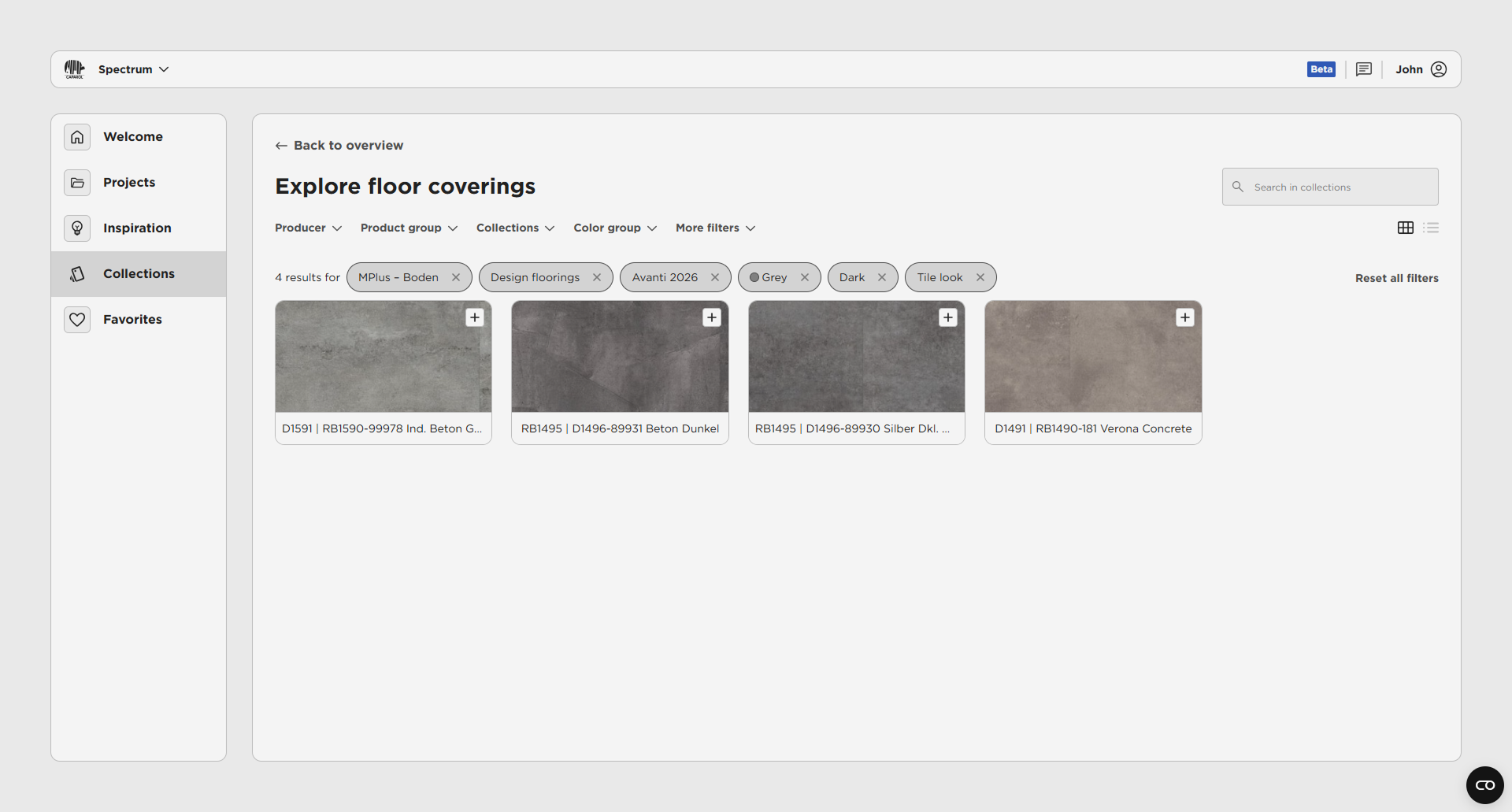This screenshot has width=1512, height=812.
Task: Go back to overview
Action: tap(339, 146)
